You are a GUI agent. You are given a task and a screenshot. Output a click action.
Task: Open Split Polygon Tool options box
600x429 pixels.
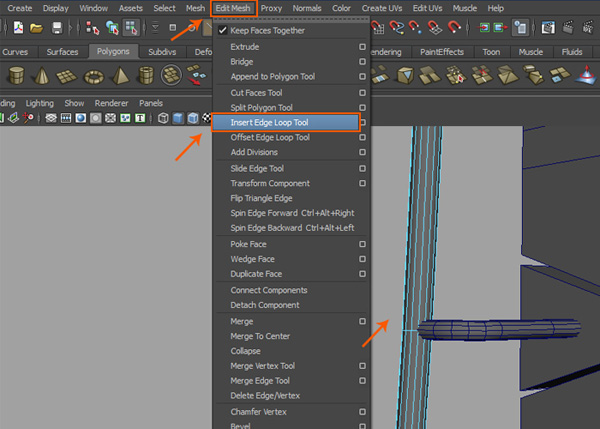[x=362, y=108]
